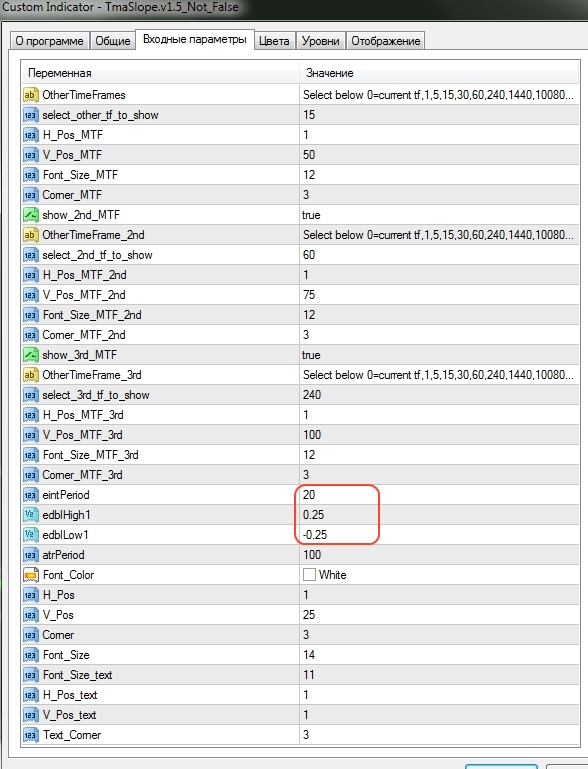Open the 'О программе' tab
Image resolution: width=588 pixels, height=769 pixels.
[x=50, y=41]
